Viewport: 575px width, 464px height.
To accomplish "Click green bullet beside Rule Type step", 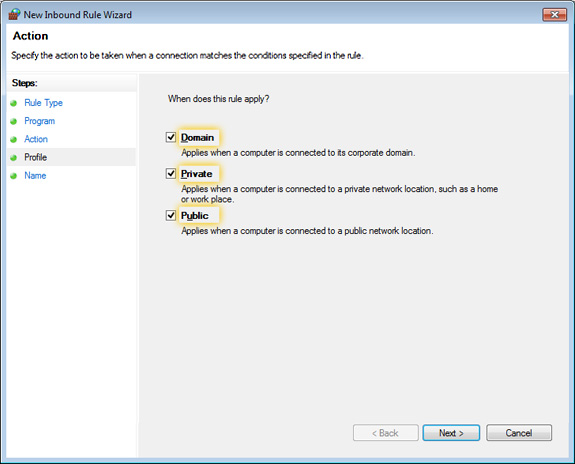I will coord(14,103).
